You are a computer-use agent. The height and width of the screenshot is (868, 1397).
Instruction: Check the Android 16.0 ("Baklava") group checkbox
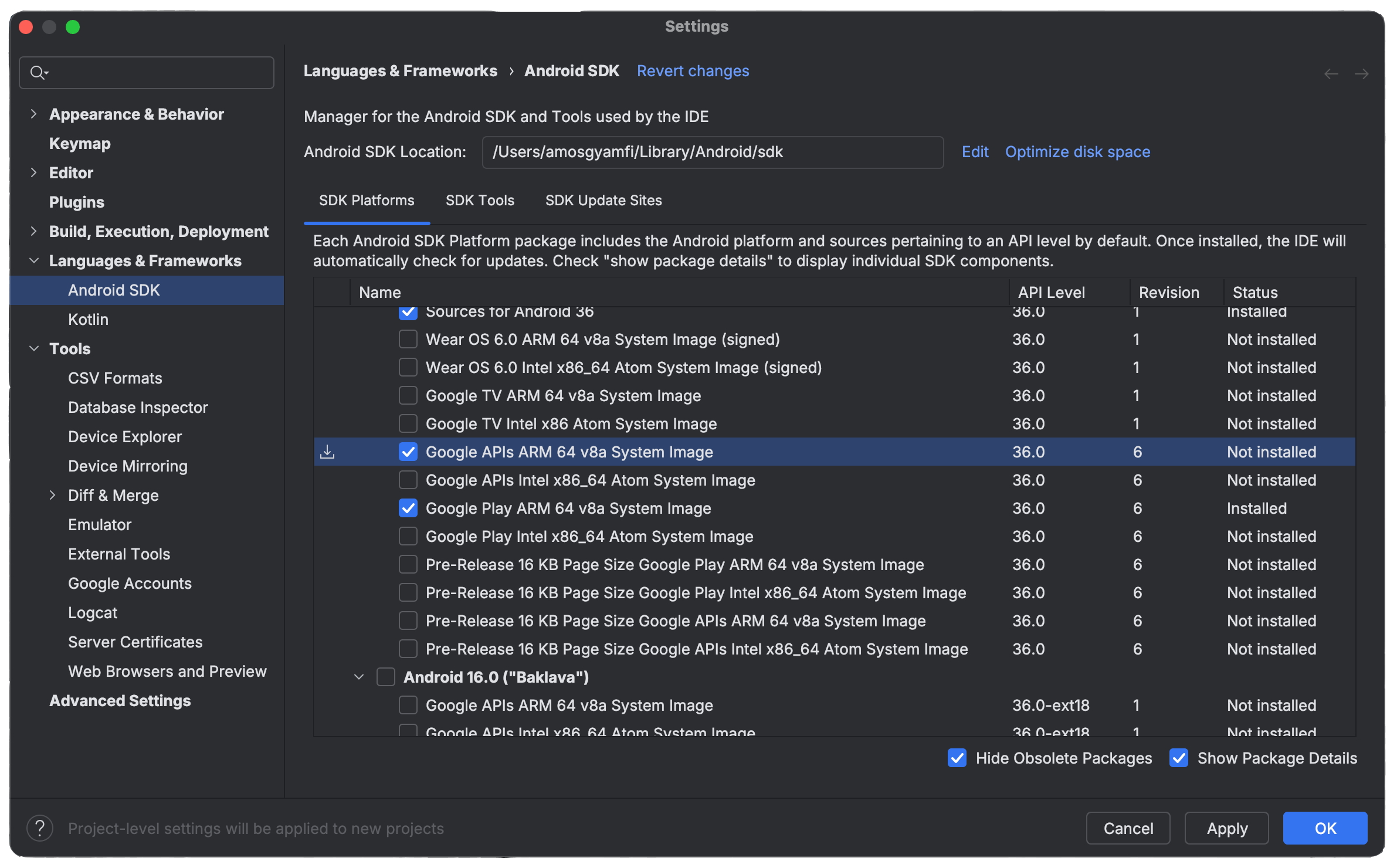coord(386,677)
